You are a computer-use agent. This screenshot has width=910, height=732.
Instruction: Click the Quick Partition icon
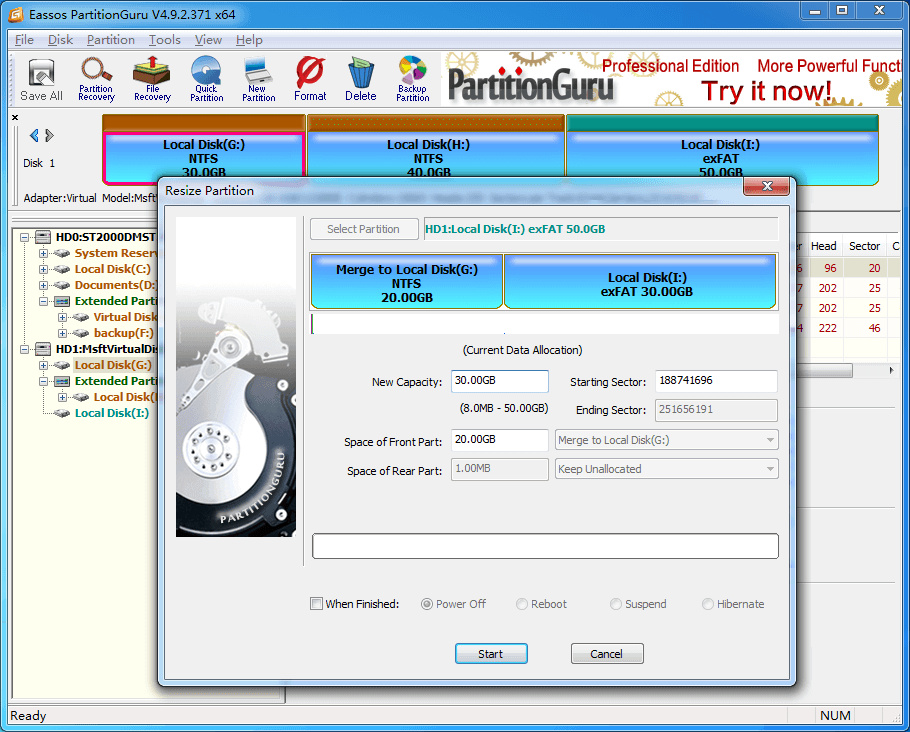[206, 80]
